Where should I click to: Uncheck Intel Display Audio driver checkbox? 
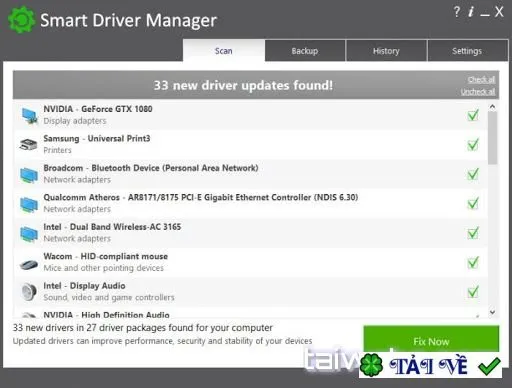473,292
